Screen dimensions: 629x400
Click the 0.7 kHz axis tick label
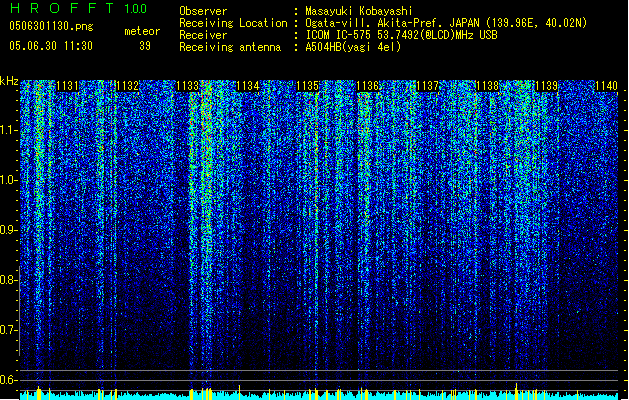9,330
